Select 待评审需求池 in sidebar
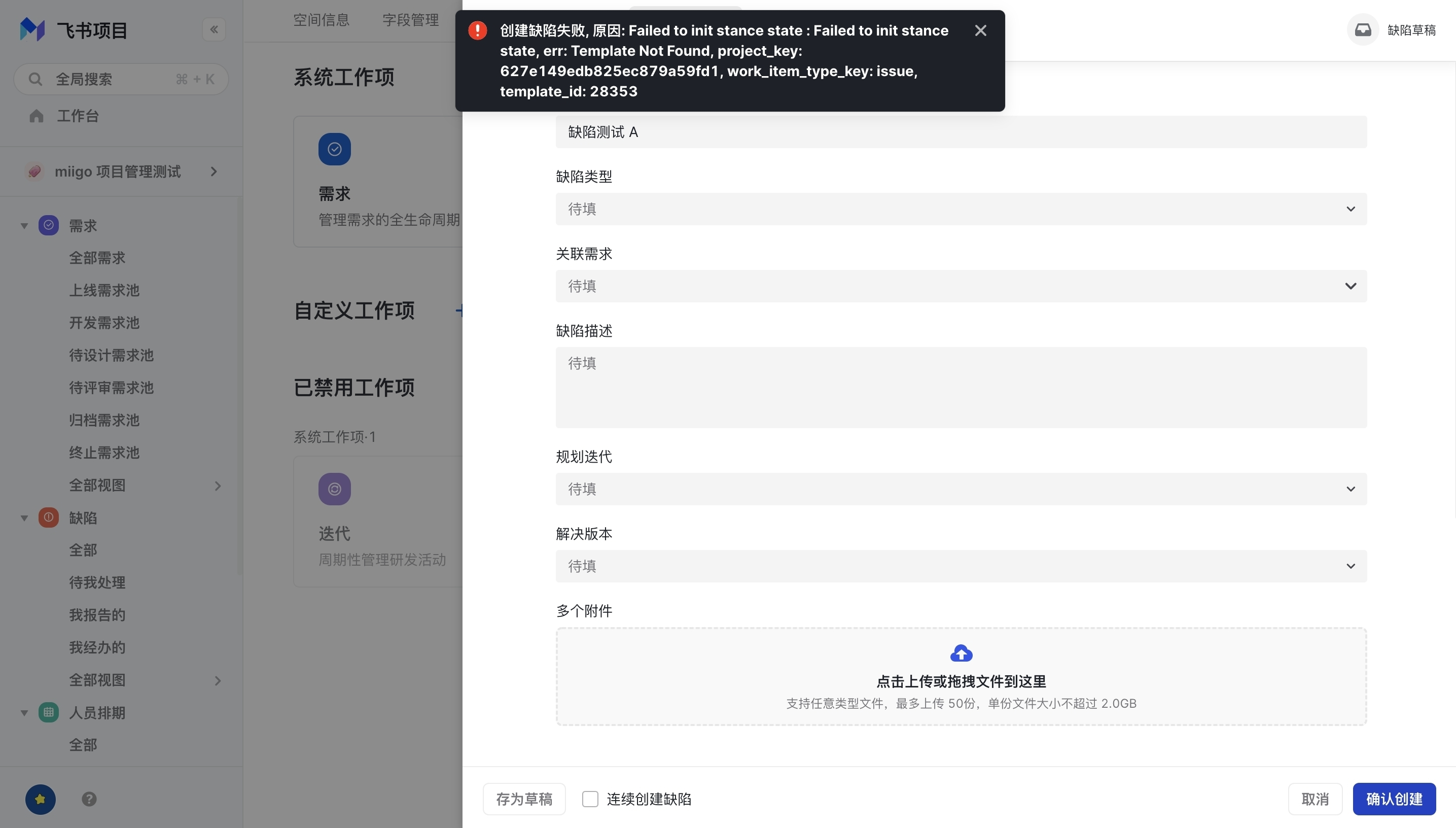Viewport: 1456px width, 828px height. (112, 388)
